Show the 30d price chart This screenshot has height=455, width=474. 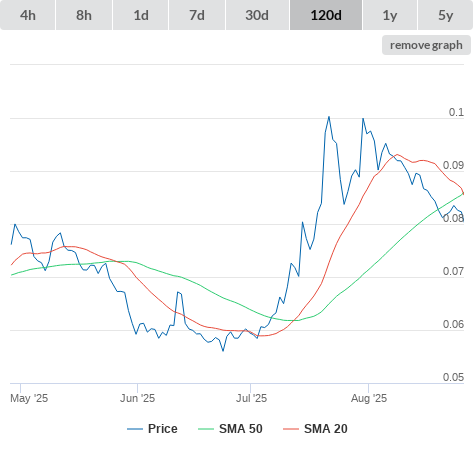(257, 15)
